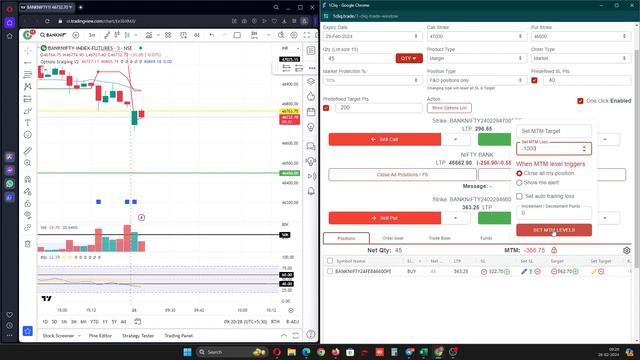Click the pencil edit SL icon in row
Image resolution: width=640 pixels, height=360 pixels.
coord(524,271)
